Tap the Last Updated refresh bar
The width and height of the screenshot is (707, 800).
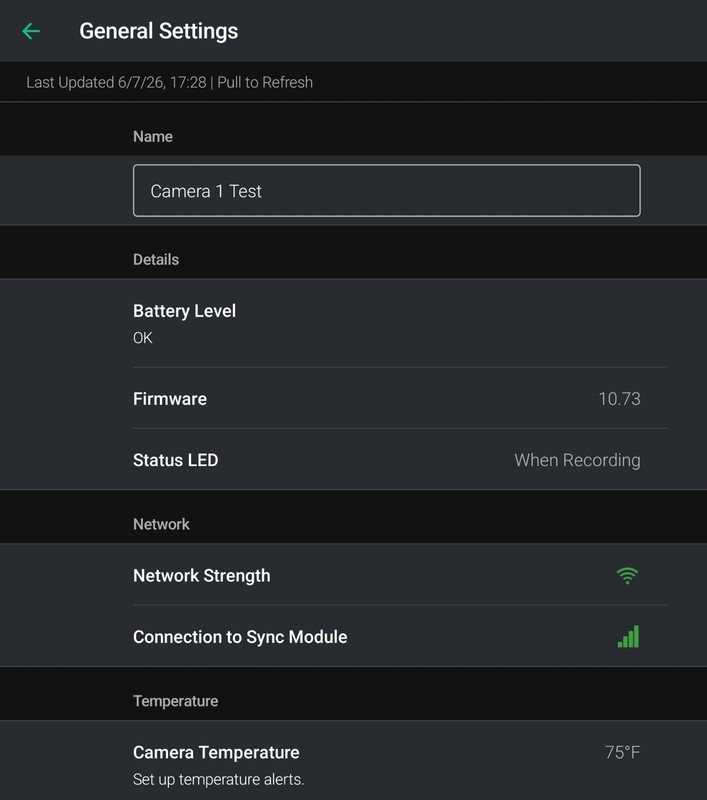(x=354, y=82)
